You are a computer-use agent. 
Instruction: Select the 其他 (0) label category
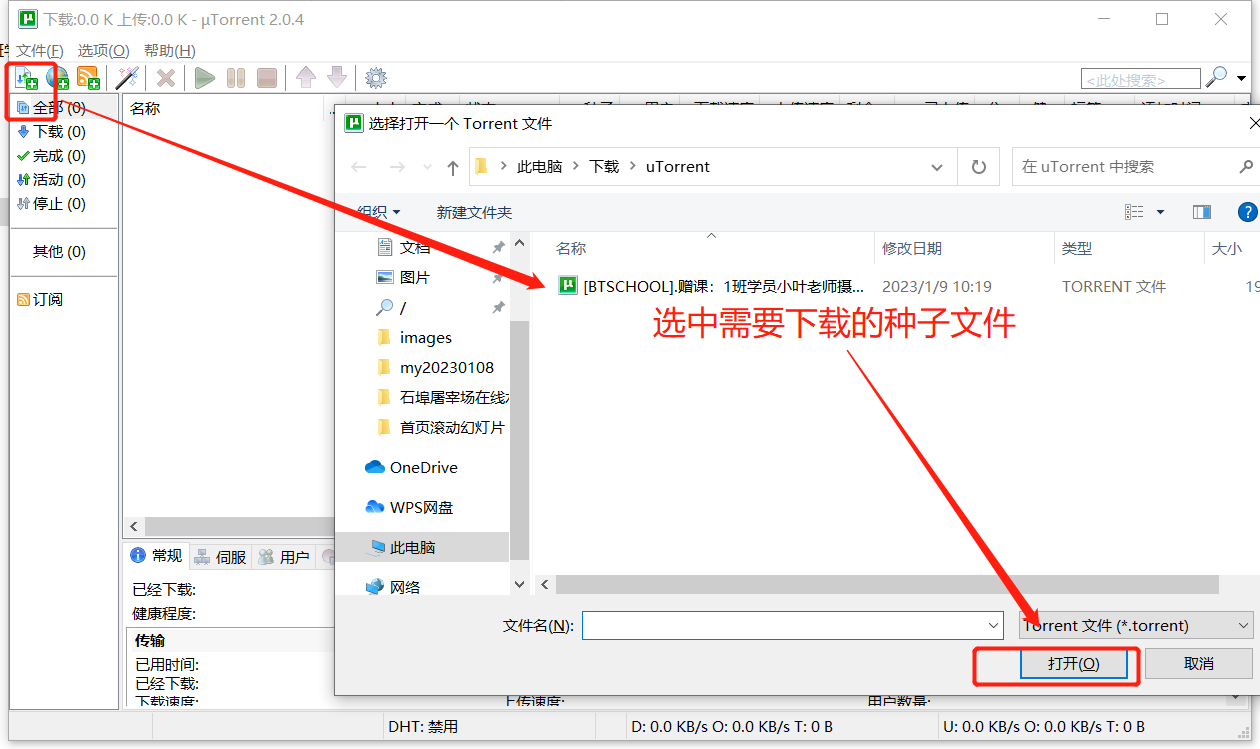coord(64,251)
